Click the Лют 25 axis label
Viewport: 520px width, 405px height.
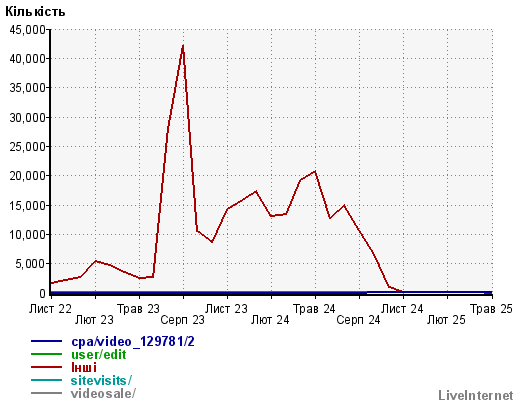pos(446,320)
